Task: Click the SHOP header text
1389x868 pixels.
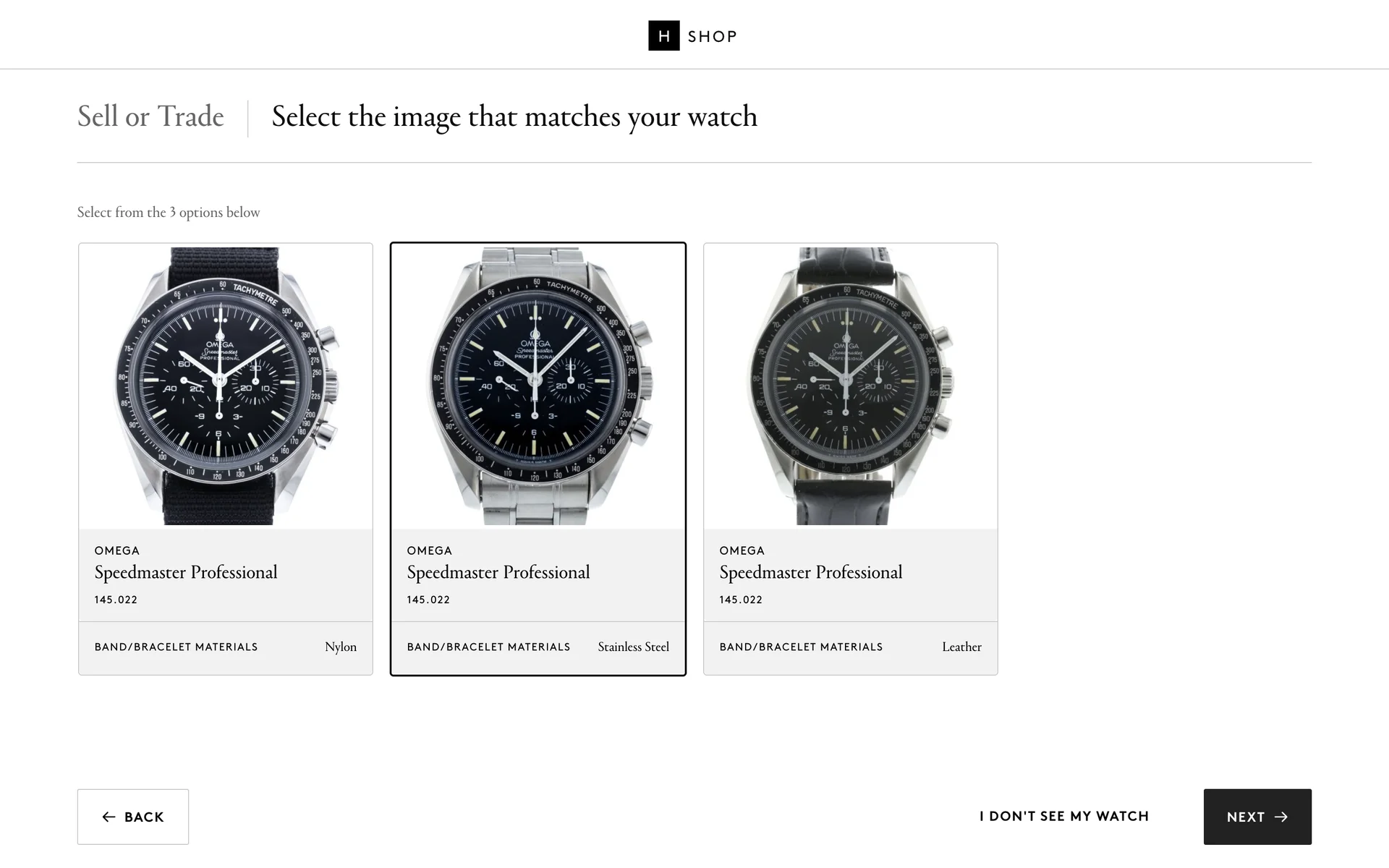Action: point(713,36)
